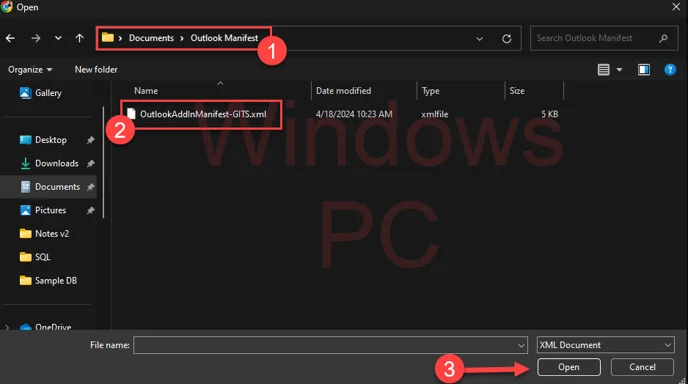Sort by Date modified column
The image size is (688, 384).
tap(343, 91)
